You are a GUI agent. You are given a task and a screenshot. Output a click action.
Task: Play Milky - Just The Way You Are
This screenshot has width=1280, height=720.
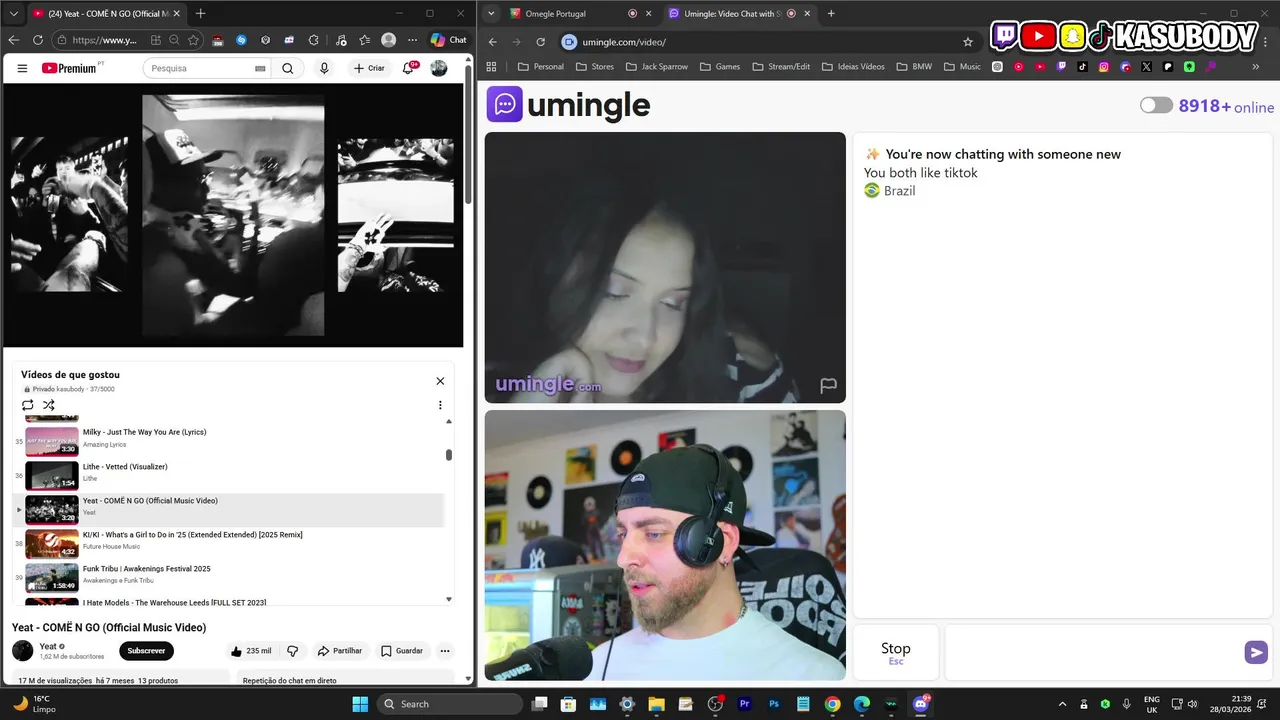tap(228, 440)
